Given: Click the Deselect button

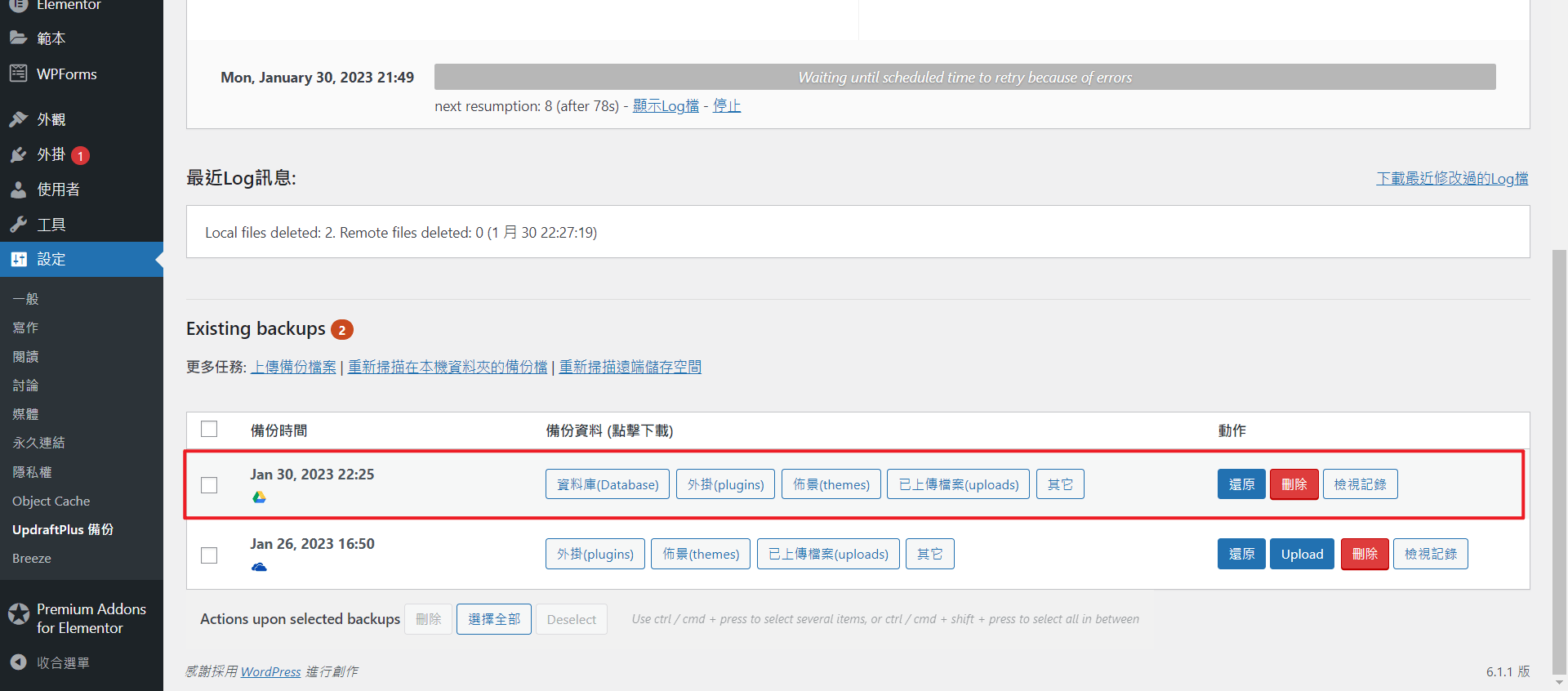Looking at the screenshot, I should click(x=572, y=619).
